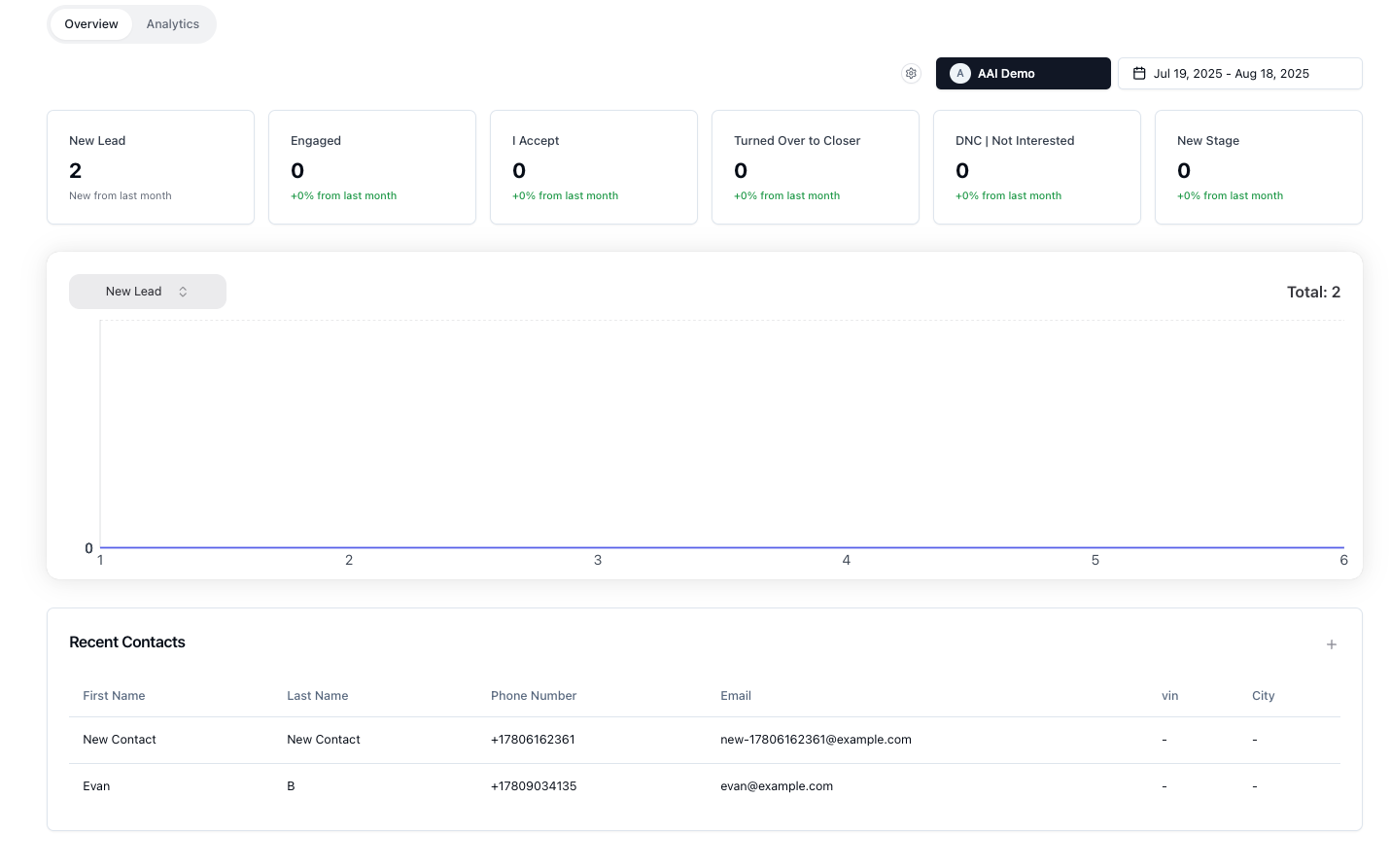This screenshot has height=868, width=1390.
Task: Switch to the Analytics tab
Action: coord(172,23)
